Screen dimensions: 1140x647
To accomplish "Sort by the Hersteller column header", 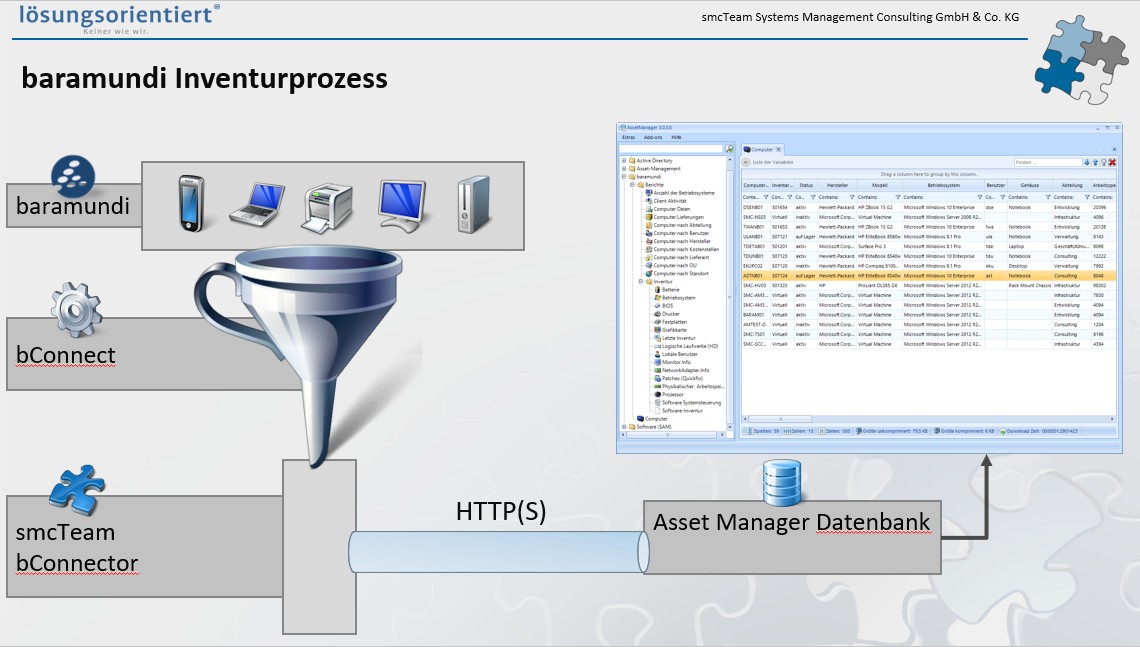I will coord(837,185).
